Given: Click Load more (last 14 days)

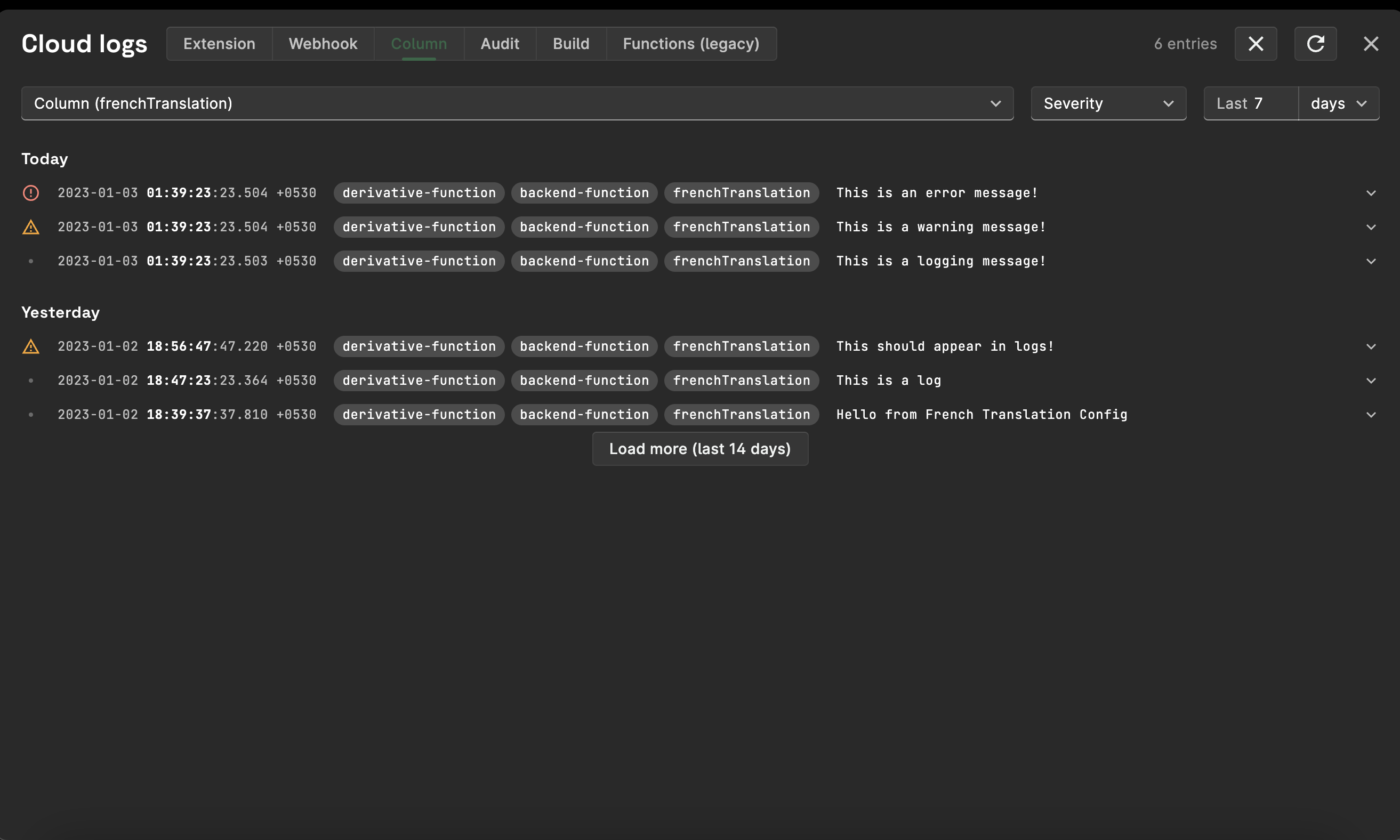Looking at the screenshot, I should click(699, 449).
